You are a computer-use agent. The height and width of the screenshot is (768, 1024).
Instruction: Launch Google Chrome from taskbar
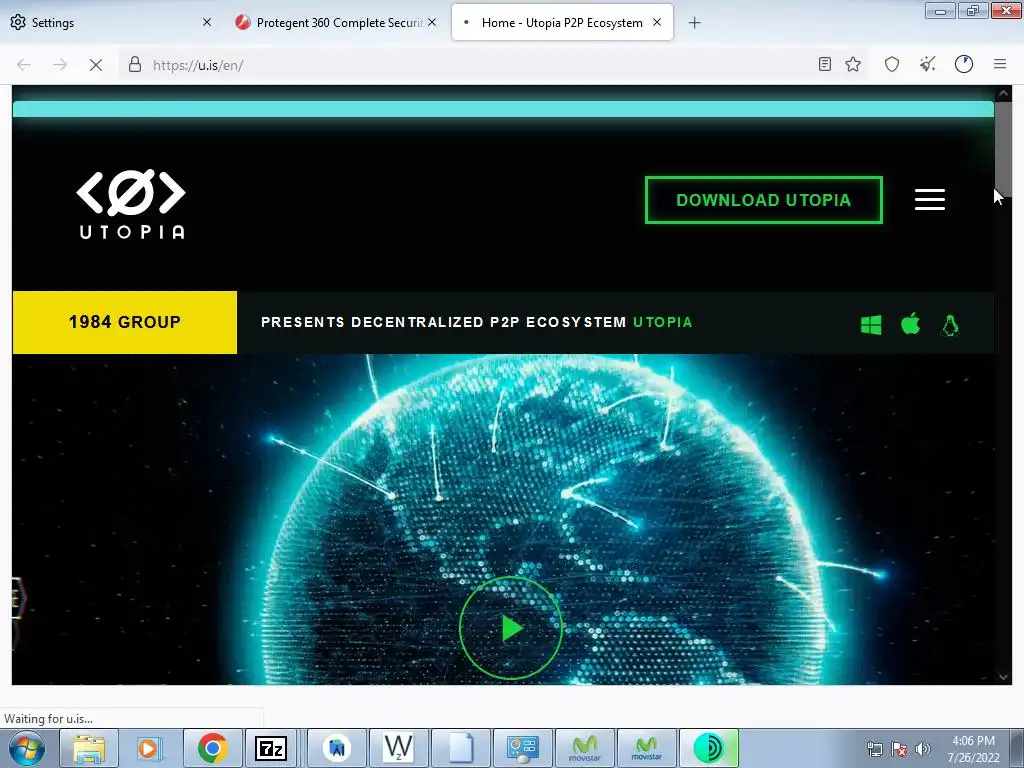(212, 748)
